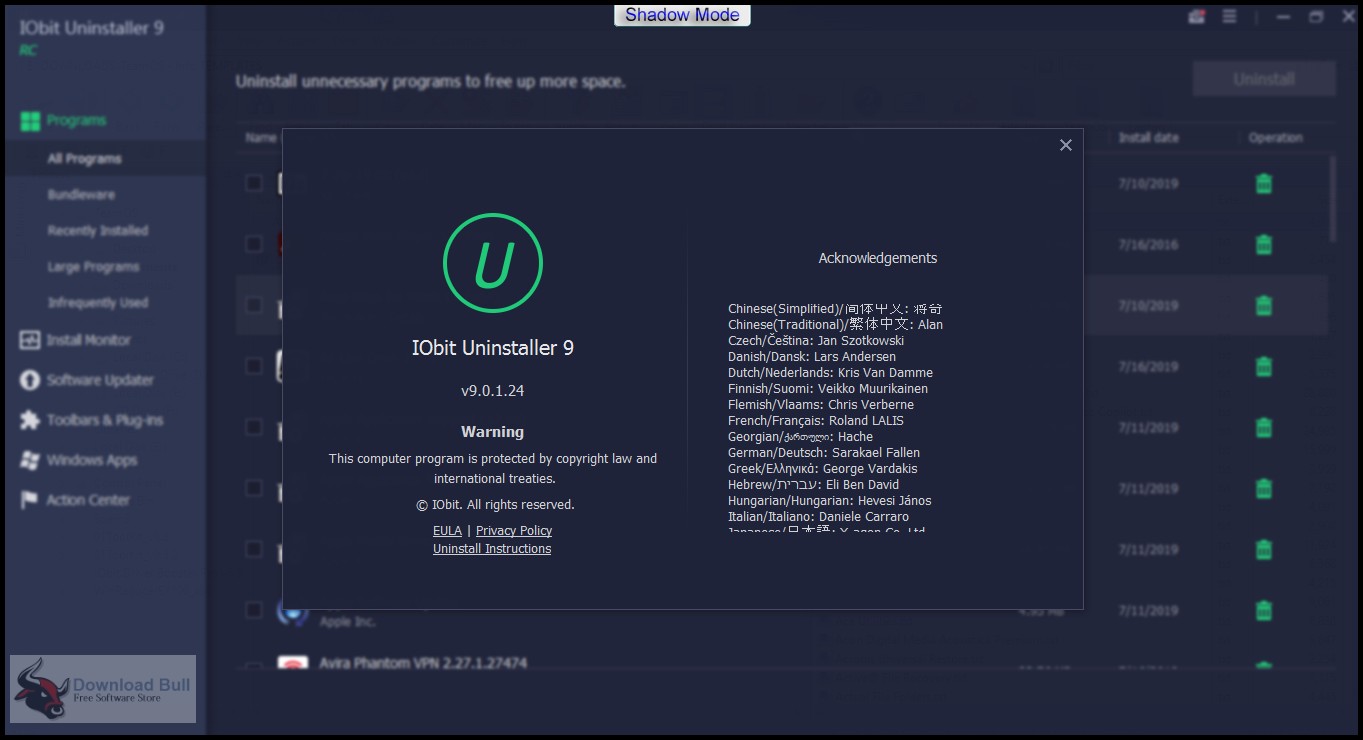Close the About dialog with the X
This screenshot has height=740, width=1363.
tap(1066, 145)
